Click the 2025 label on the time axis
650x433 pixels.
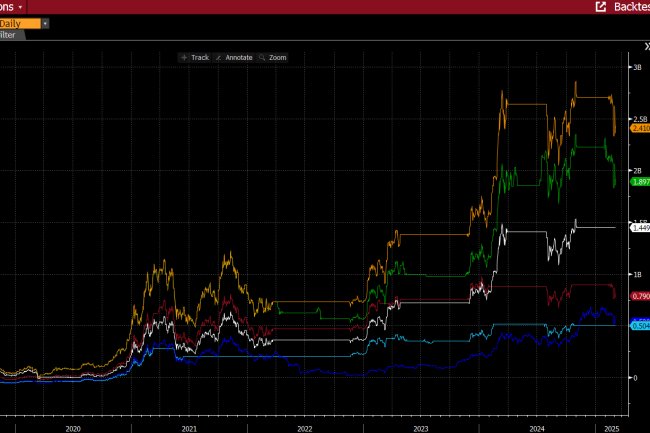[x=612, y=429]
